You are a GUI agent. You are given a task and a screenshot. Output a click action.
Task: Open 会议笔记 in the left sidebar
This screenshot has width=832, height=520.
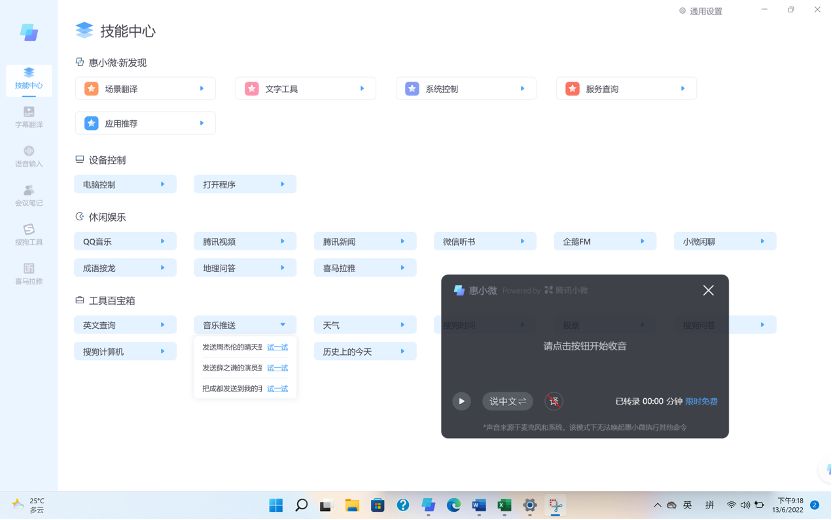(x=29, y=196)
